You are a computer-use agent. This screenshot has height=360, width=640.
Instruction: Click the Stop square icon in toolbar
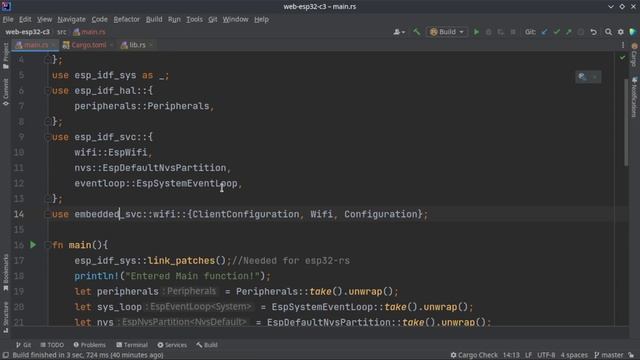tap(513, 32)
